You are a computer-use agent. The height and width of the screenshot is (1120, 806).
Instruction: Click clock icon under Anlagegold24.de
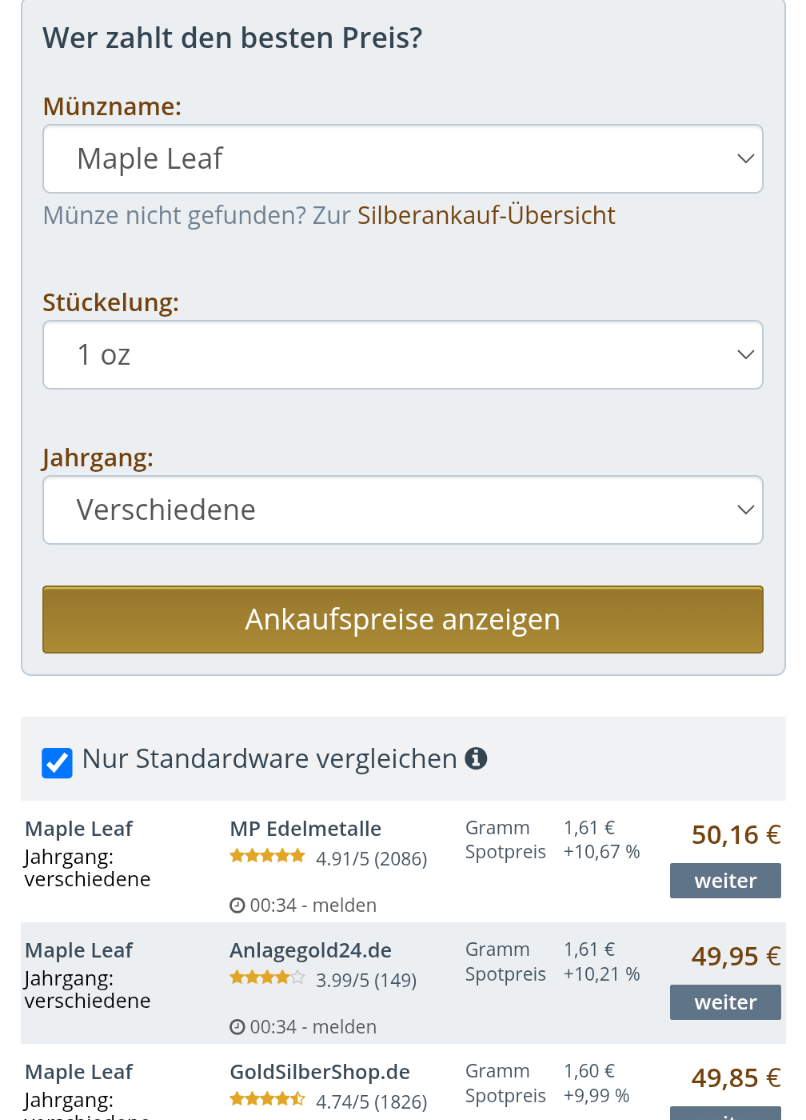click(x=237, y=1027)
